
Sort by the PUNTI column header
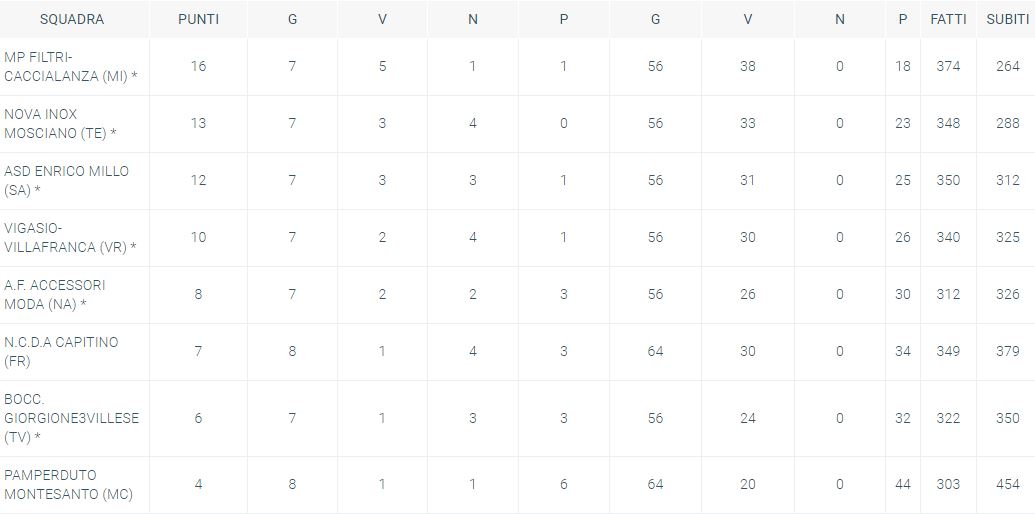pos(198,19)
